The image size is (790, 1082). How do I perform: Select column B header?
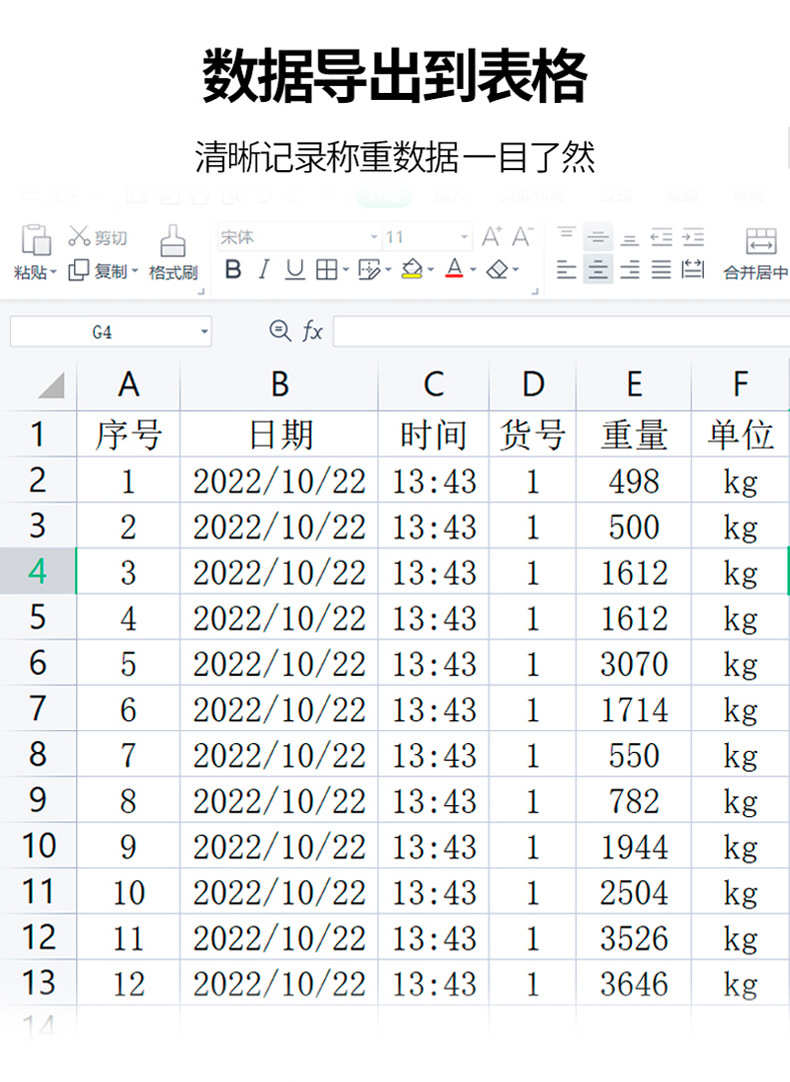(x=279, y=385)
